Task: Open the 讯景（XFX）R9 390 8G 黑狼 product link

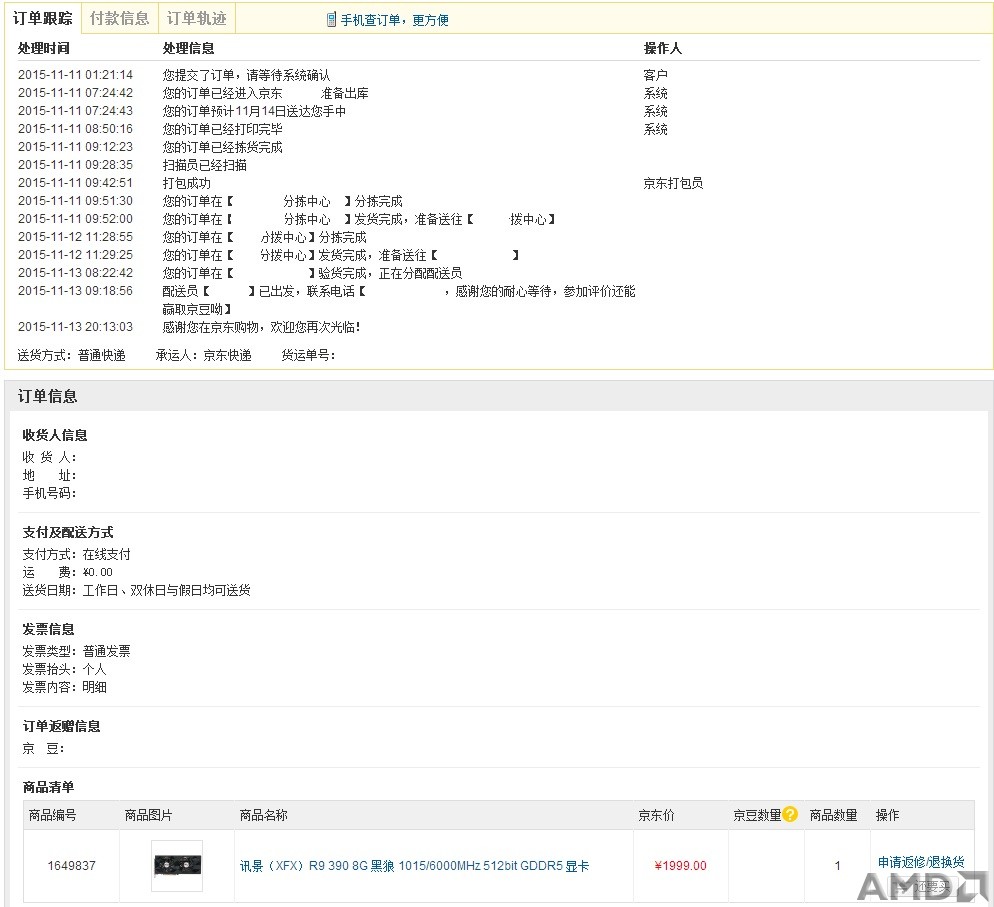Action: point(414,866)
